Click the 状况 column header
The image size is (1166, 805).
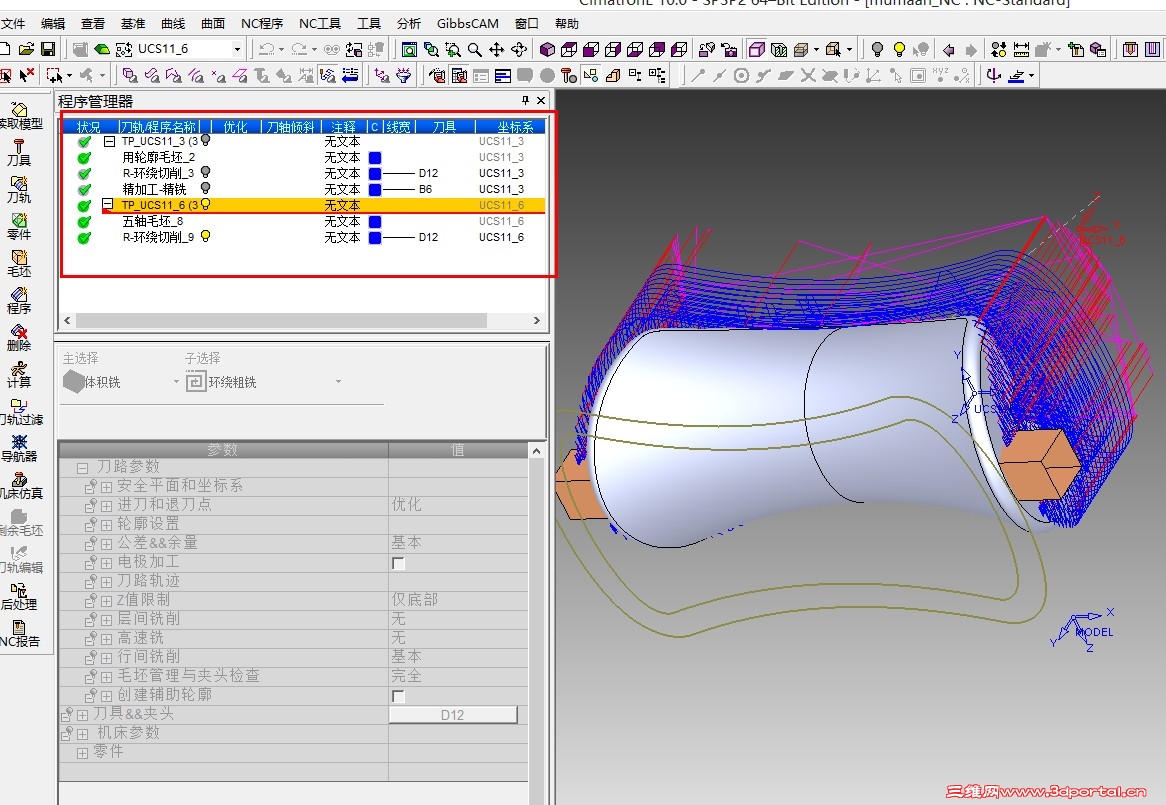[x=88, y=127]
